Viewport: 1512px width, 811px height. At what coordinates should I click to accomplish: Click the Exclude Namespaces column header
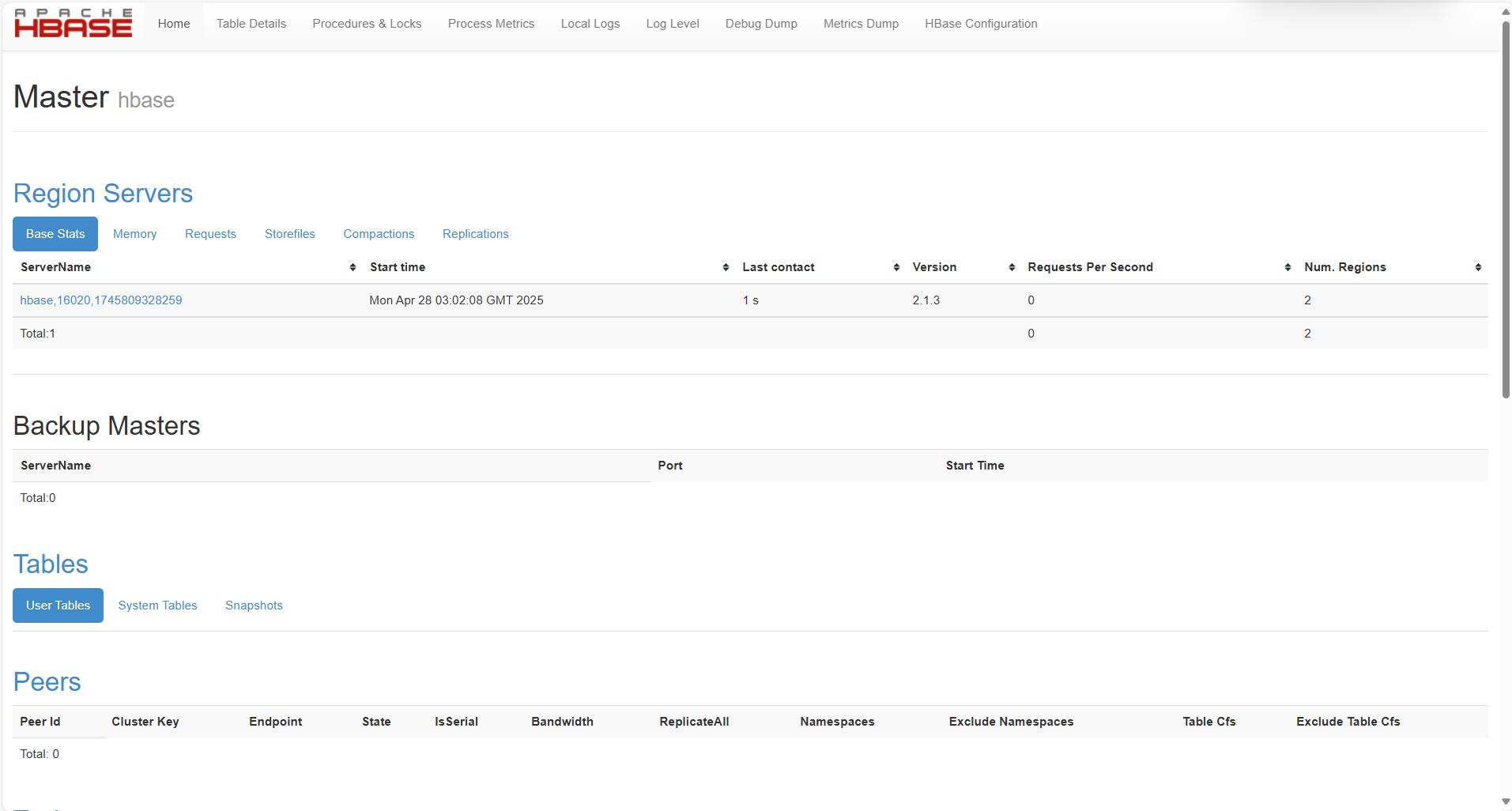tap(1011, 722)
